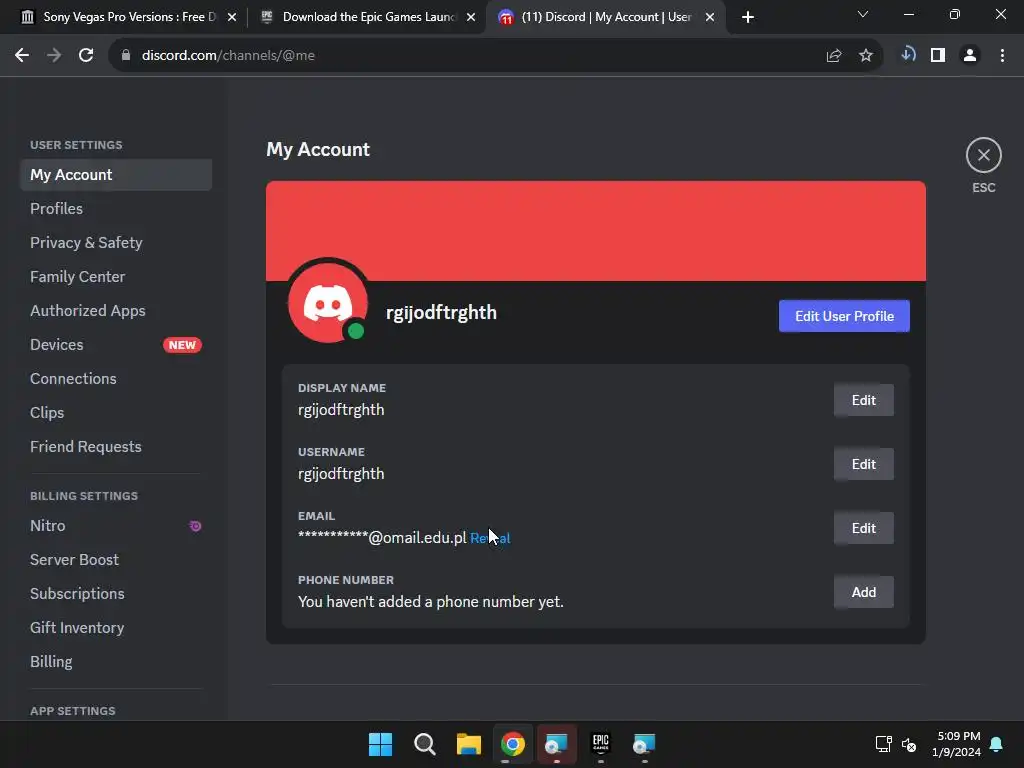This screenshot has height=768, width=1024.
Task: Open the Clips settings page
Action: click(x=116, y=412)
